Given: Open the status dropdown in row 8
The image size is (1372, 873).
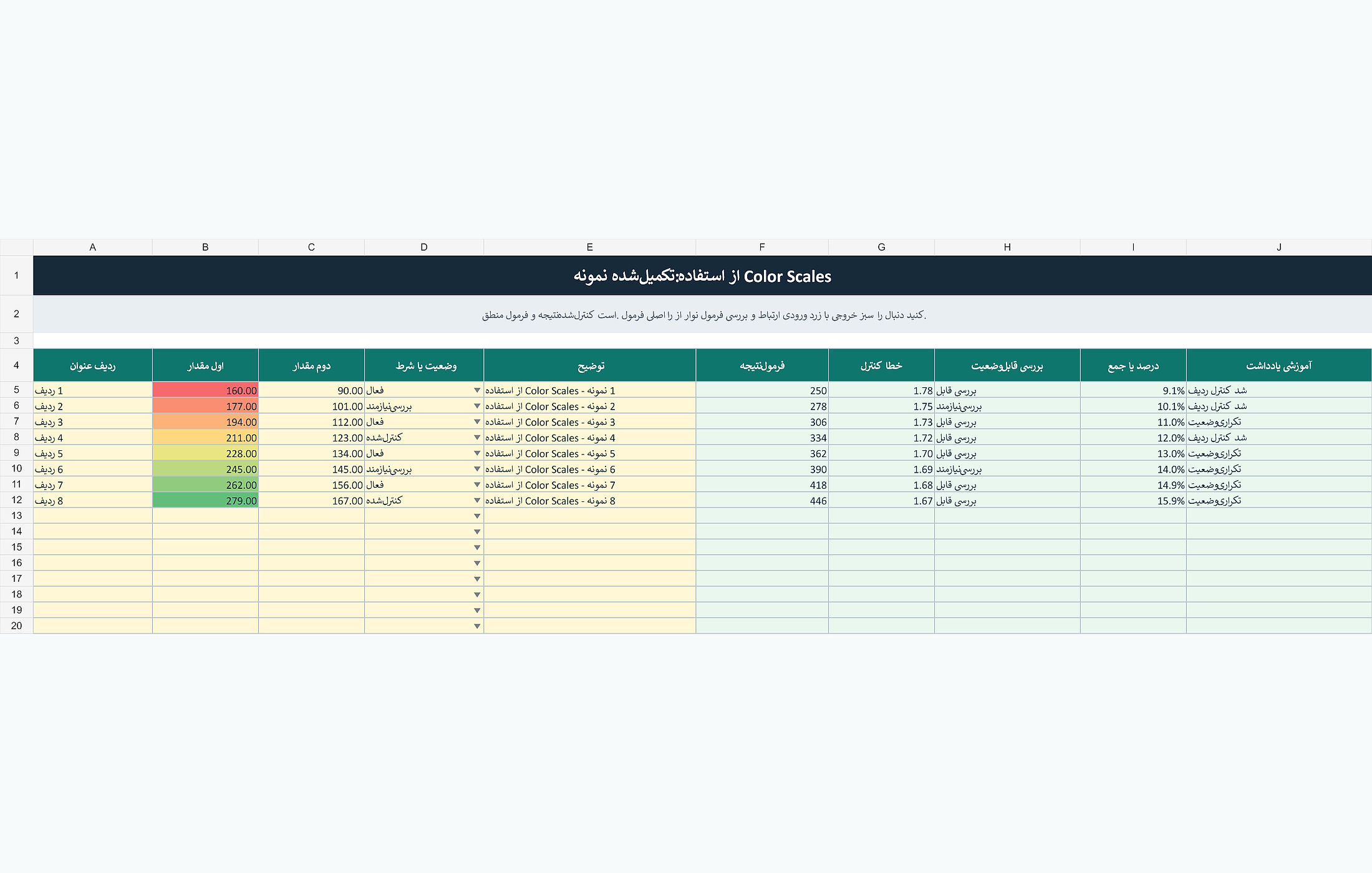Looking at the screenshot, I should [477, 438].
